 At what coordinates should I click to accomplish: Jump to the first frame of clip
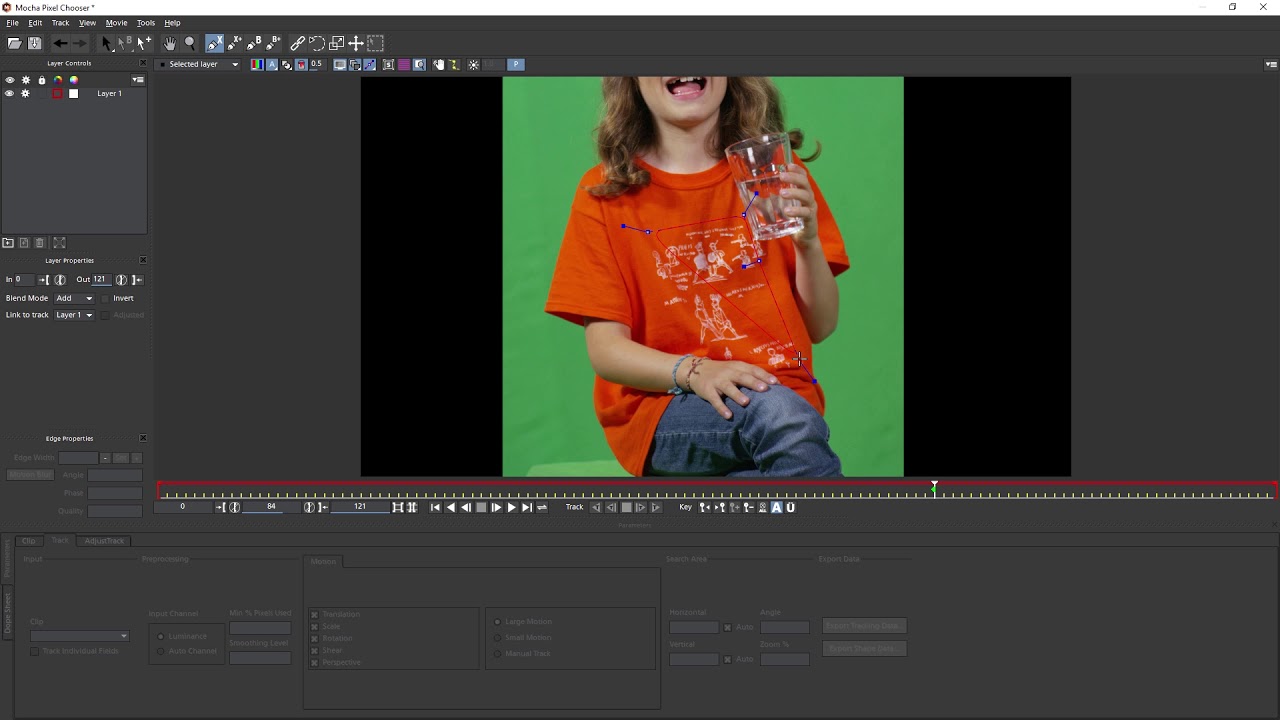coord(435,507)
